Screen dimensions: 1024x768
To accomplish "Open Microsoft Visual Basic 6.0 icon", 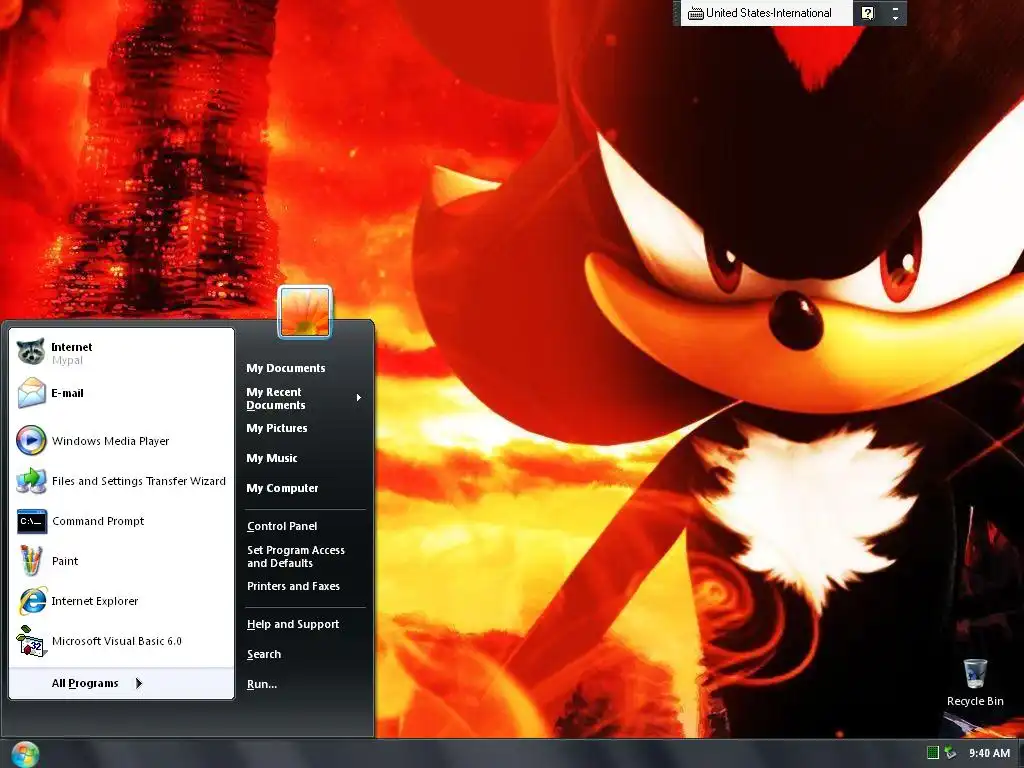I will pyautogui.click(x=31, y=641).
